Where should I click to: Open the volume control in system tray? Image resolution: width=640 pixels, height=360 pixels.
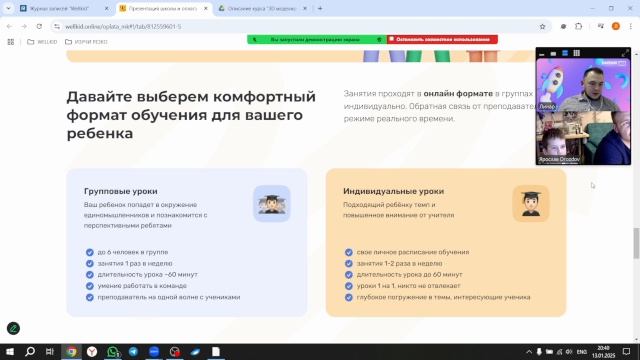569,352
